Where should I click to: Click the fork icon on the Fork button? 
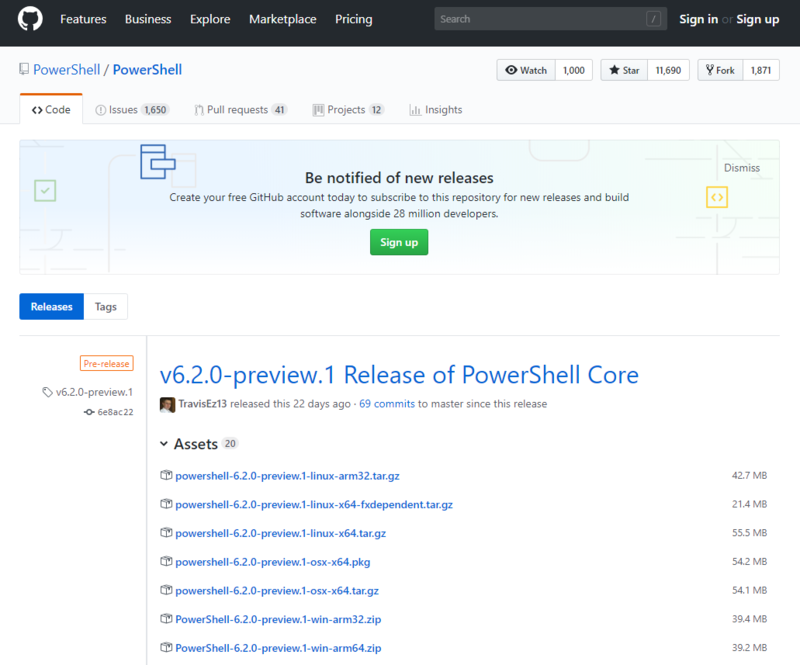[x=706, y=69]
